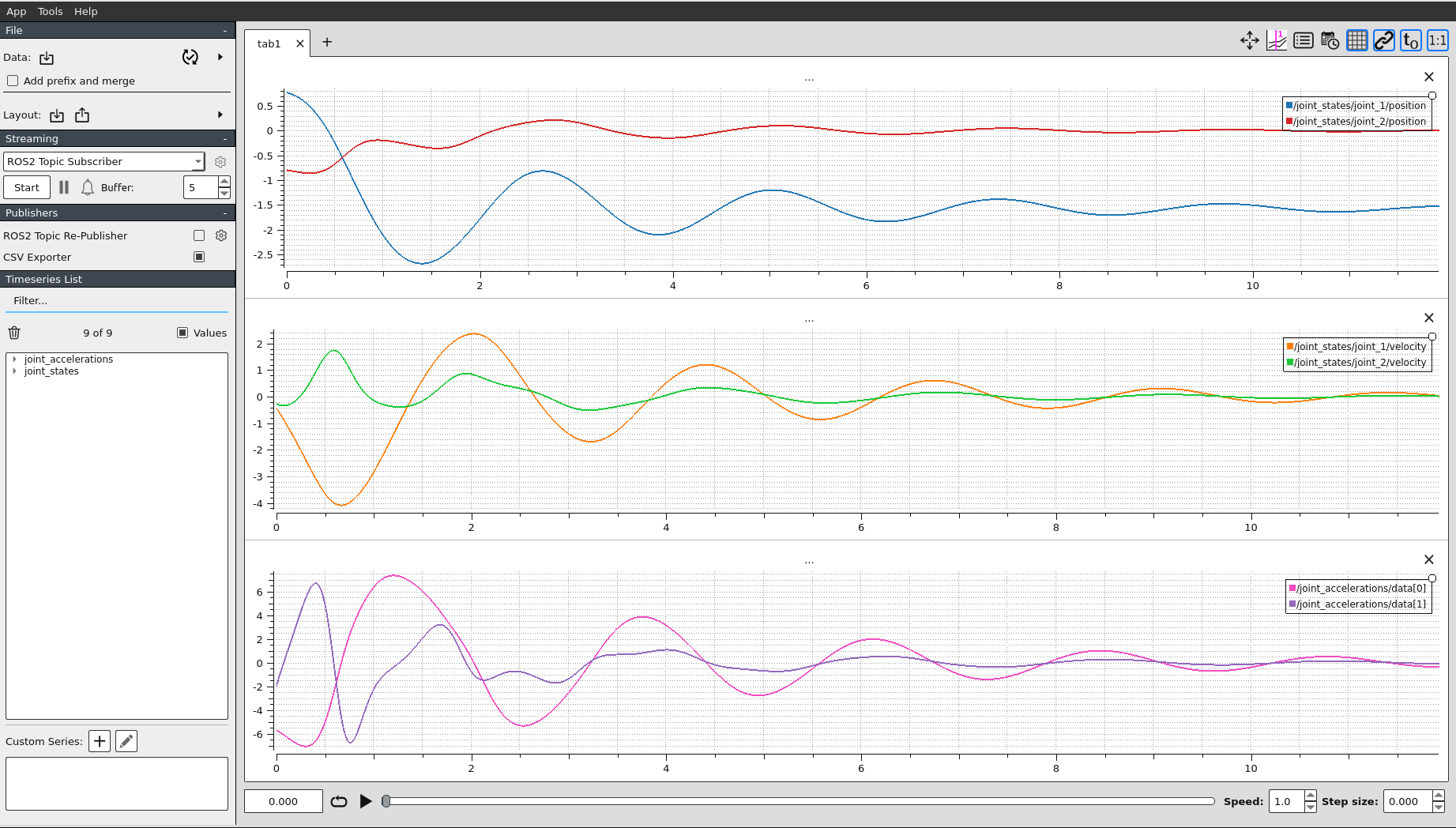This screenshot has height=828, width=1456.
Task: Toggle ROS2 Topic Re-Publisher checkbox
Action: click(x=199, y=235)
